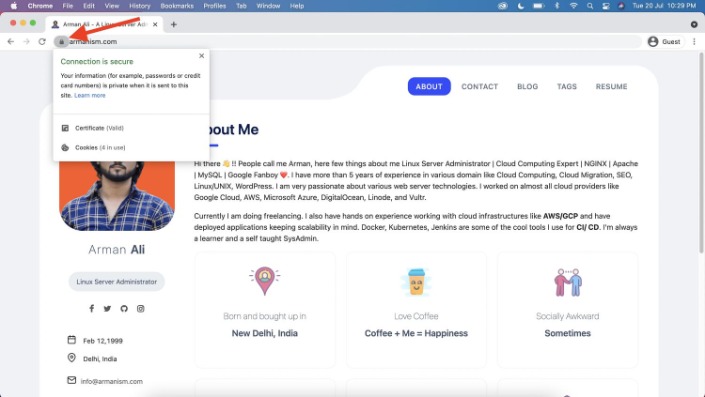Open Chrome three-dot menu
This screenshot has height=397, width=705.
[x=694, y=41]
